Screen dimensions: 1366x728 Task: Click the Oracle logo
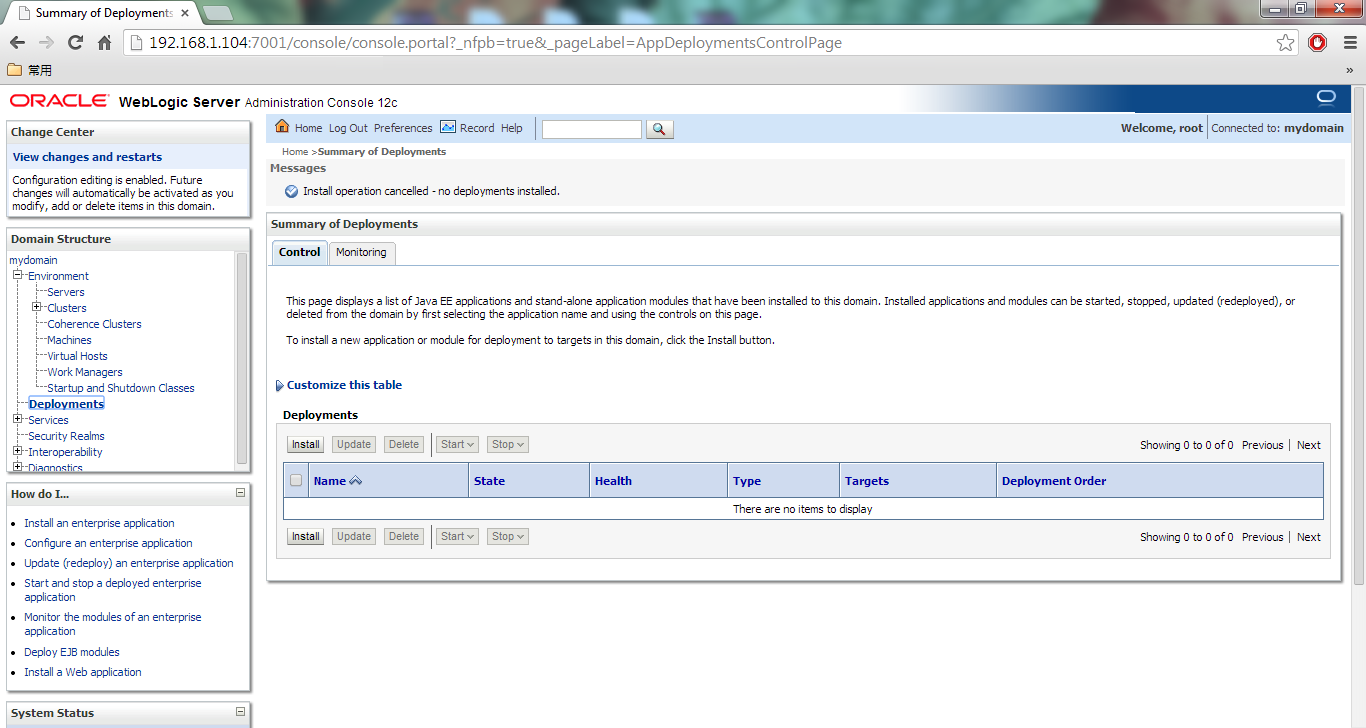pos(60,101)
